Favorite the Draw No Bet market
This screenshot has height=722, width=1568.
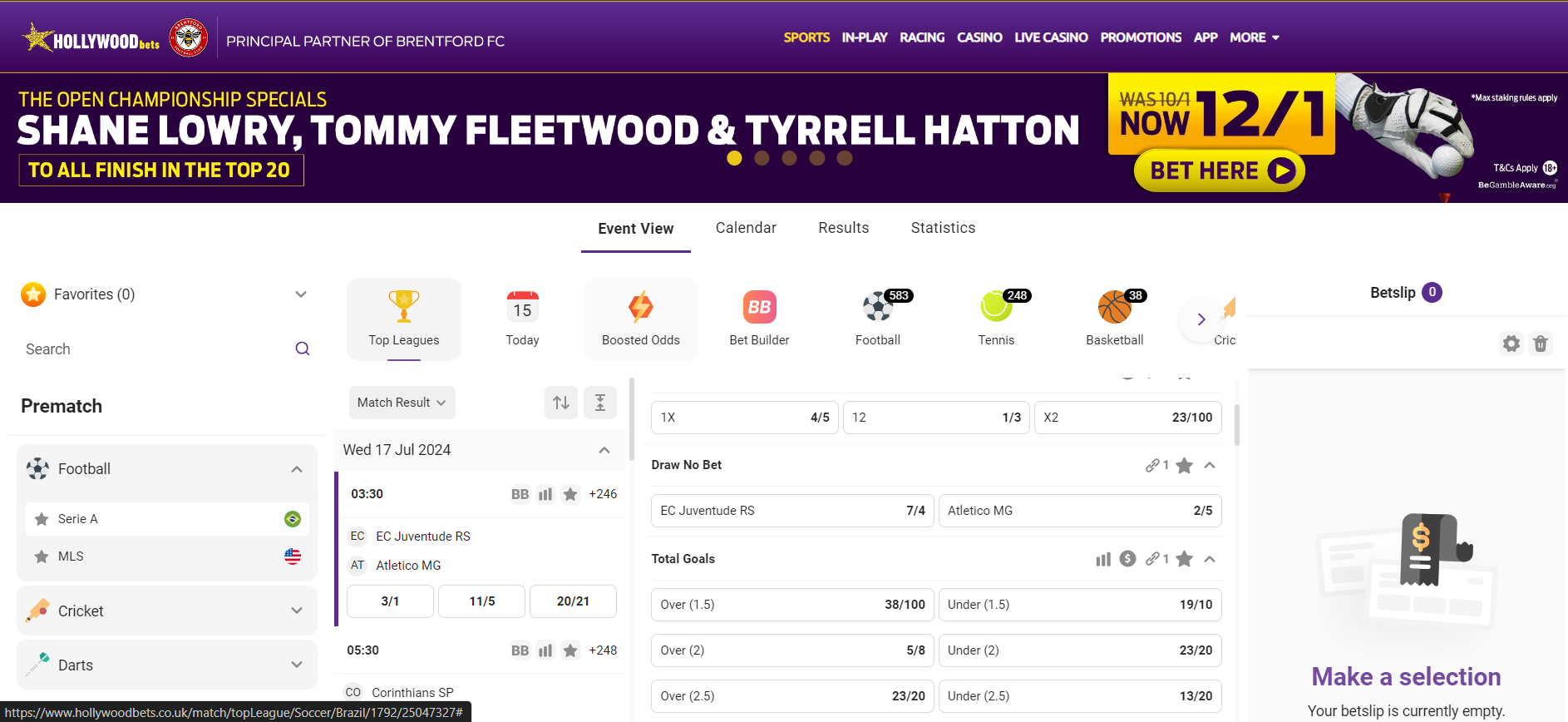point(1184,466)
